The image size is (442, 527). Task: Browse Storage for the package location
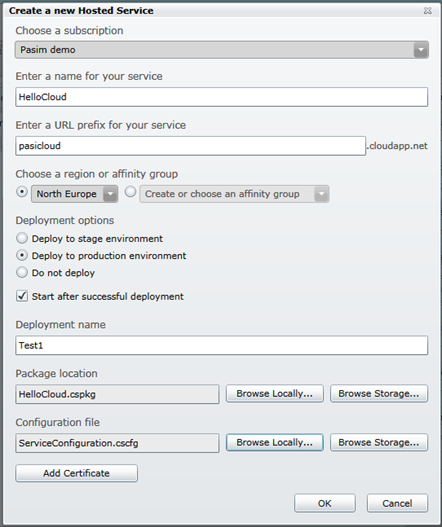(379, 394)
